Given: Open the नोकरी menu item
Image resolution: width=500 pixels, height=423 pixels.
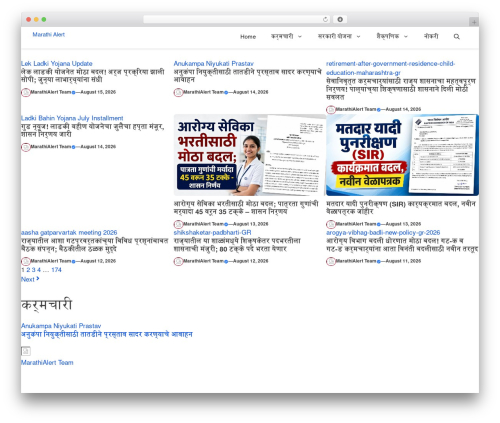Looking at the screenshot, I should point(431,36).
